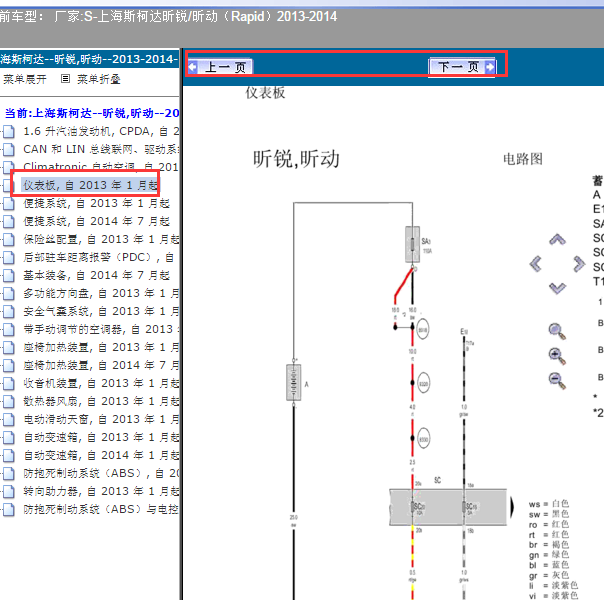
Task: Click document icon beside 转向助力器
Action: pyautogui.click(x=8, y=491)
